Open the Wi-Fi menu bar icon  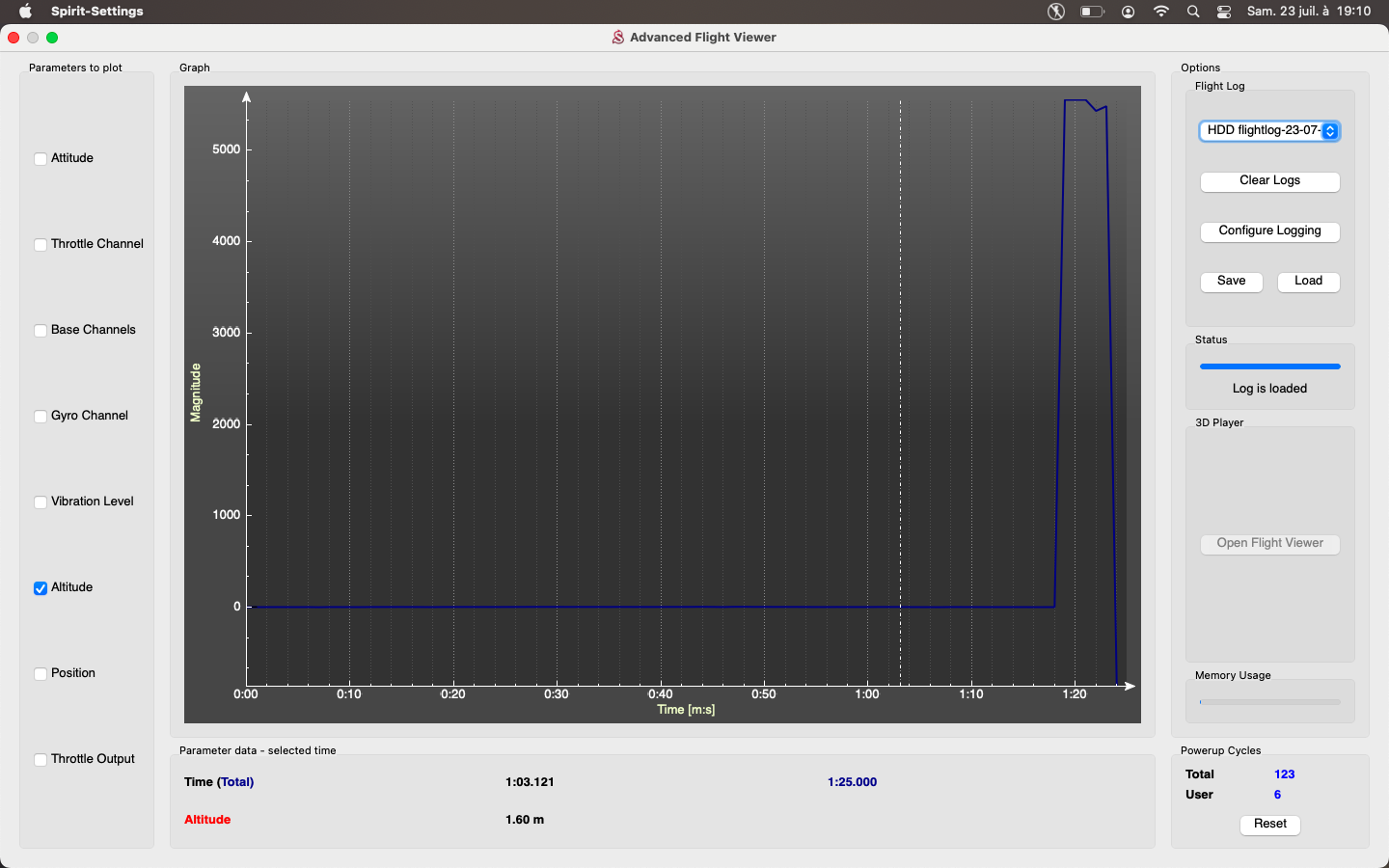pos(1161,12)
